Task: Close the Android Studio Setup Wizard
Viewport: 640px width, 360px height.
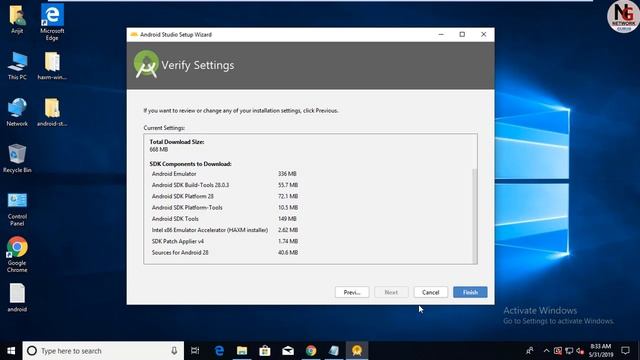Action: tap(484, 35)
